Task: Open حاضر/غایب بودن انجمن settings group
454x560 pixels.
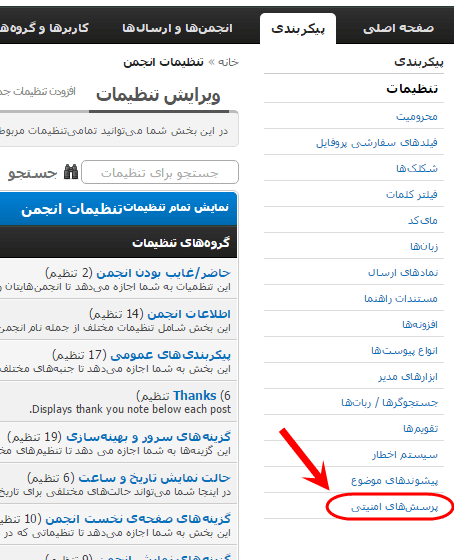Action: click(163, 273)
